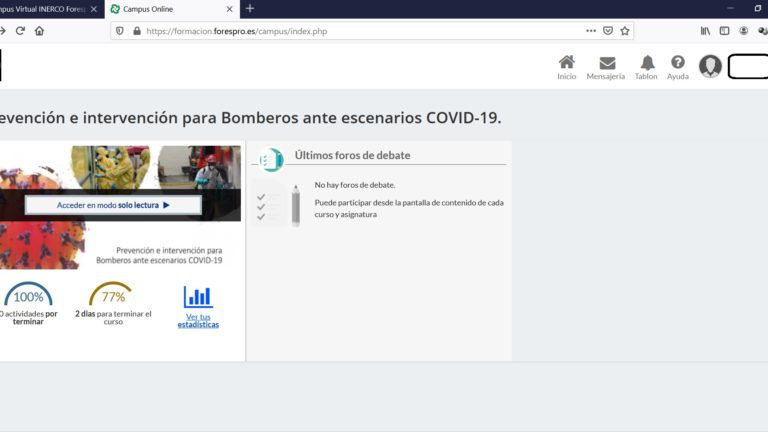
Task: Toggle the browser sidebar view
Action: [x=724, y=31]
